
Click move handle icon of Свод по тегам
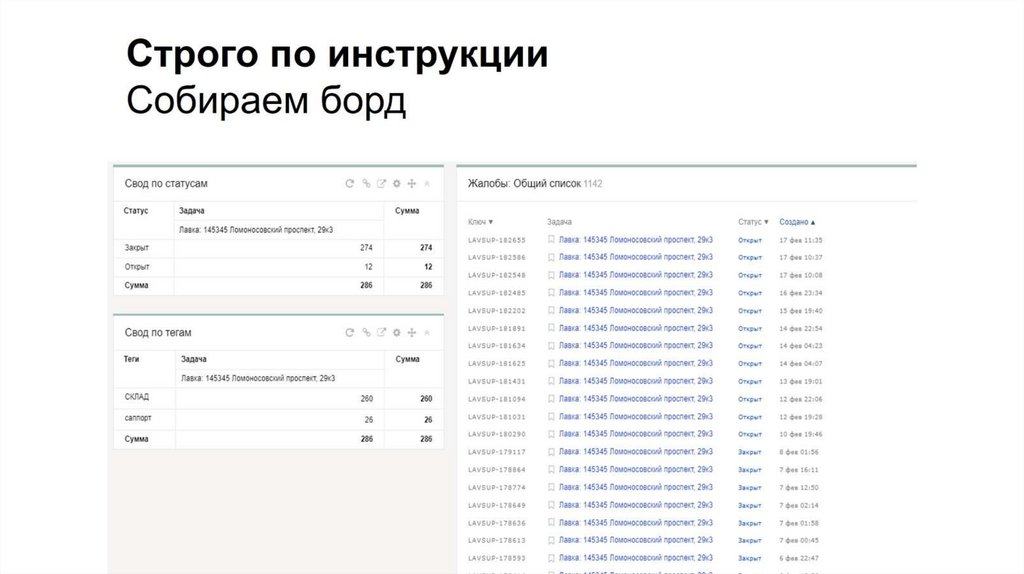pyautogui.click(x=412, y=333)
